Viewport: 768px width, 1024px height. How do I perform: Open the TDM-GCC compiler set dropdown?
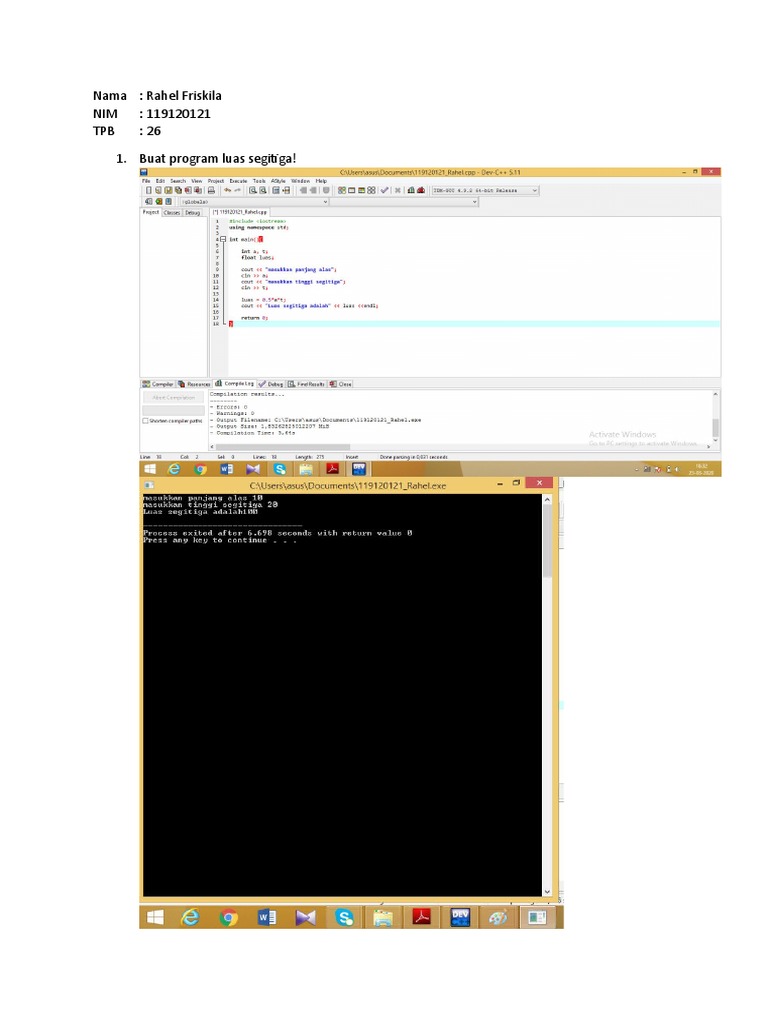485,191
